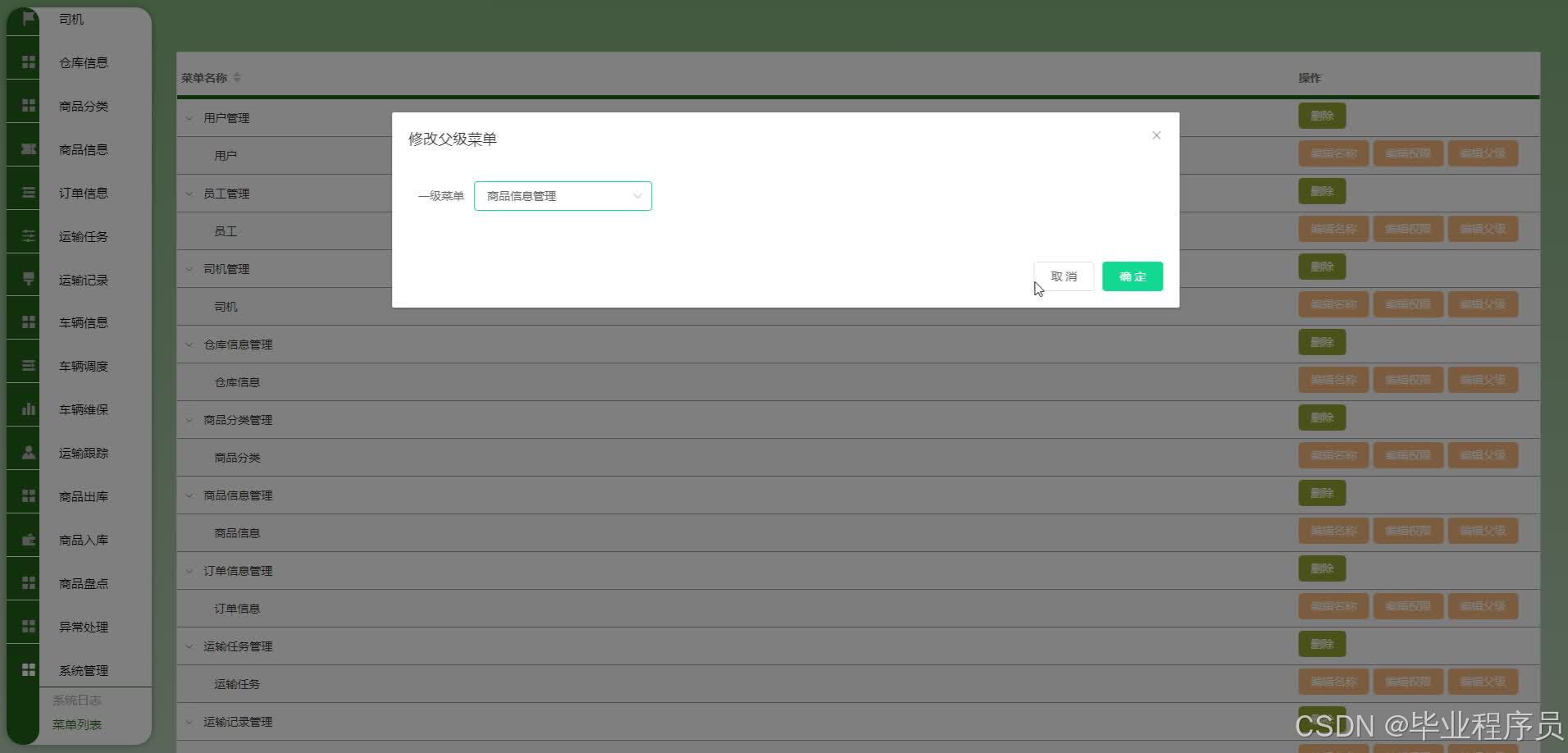The image size is (1568, 753).
Task: Collapse the 运输记录管理 row chevron
Action: (189, 722)
